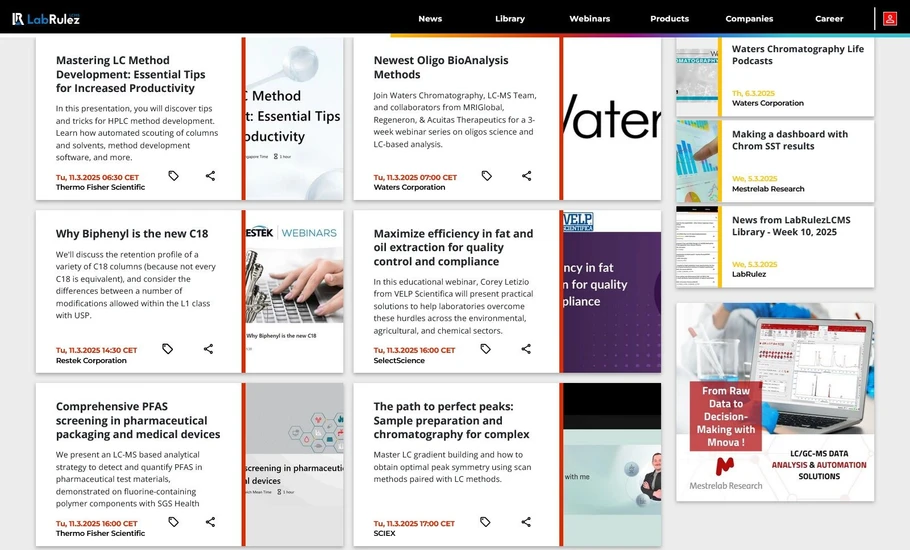Open the News menu

[x=430, y=19]
